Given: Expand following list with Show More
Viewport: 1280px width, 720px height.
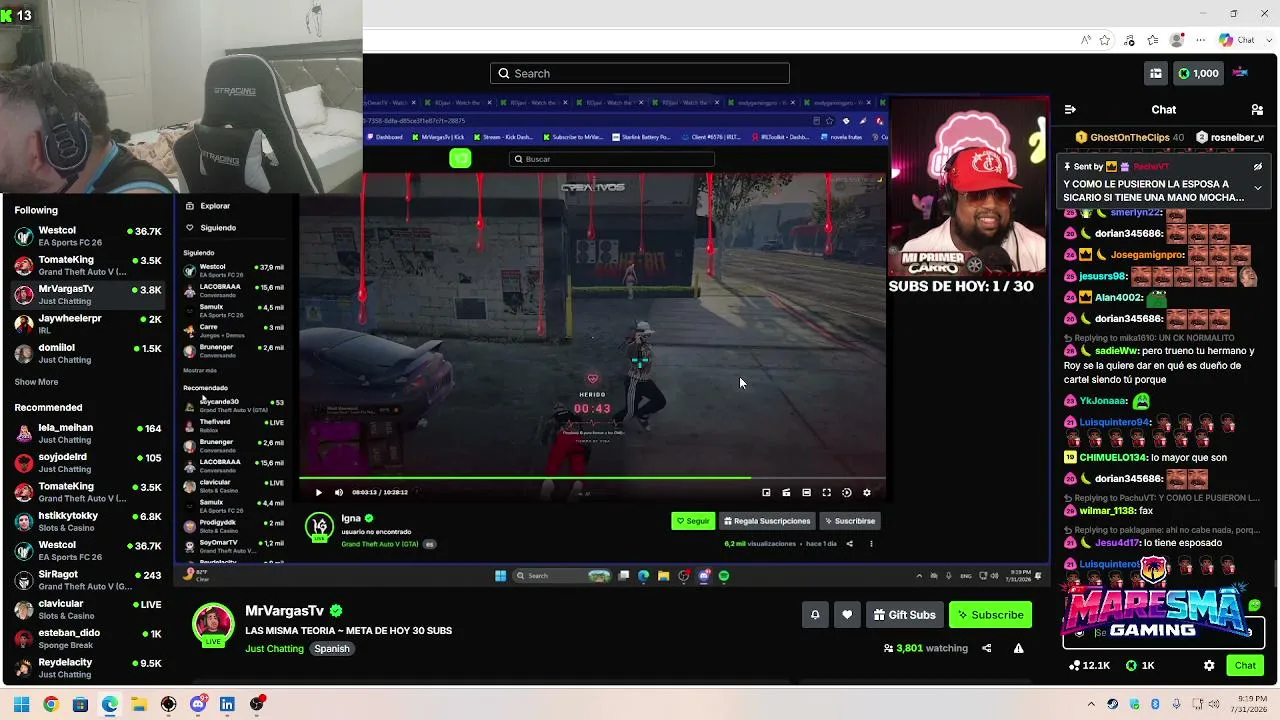Looking at the screenshot, I should click(x=36, y=382).
